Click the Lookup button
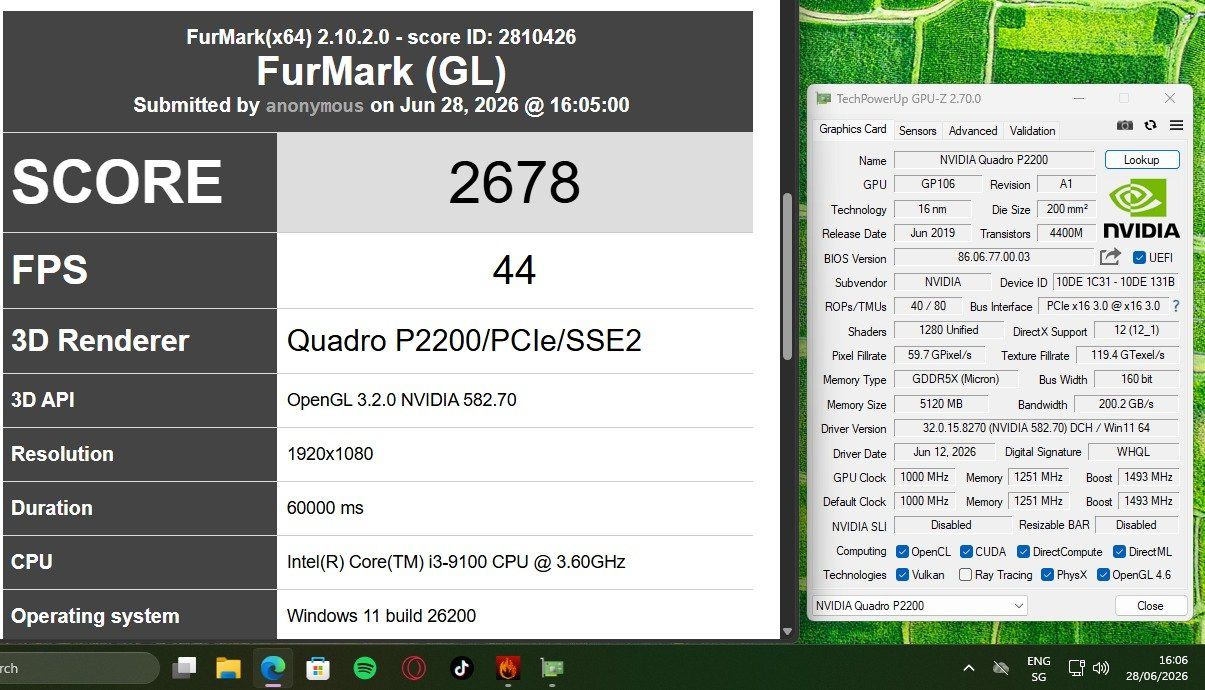This screenshot has width=1205, height=690. point(1141,160)
